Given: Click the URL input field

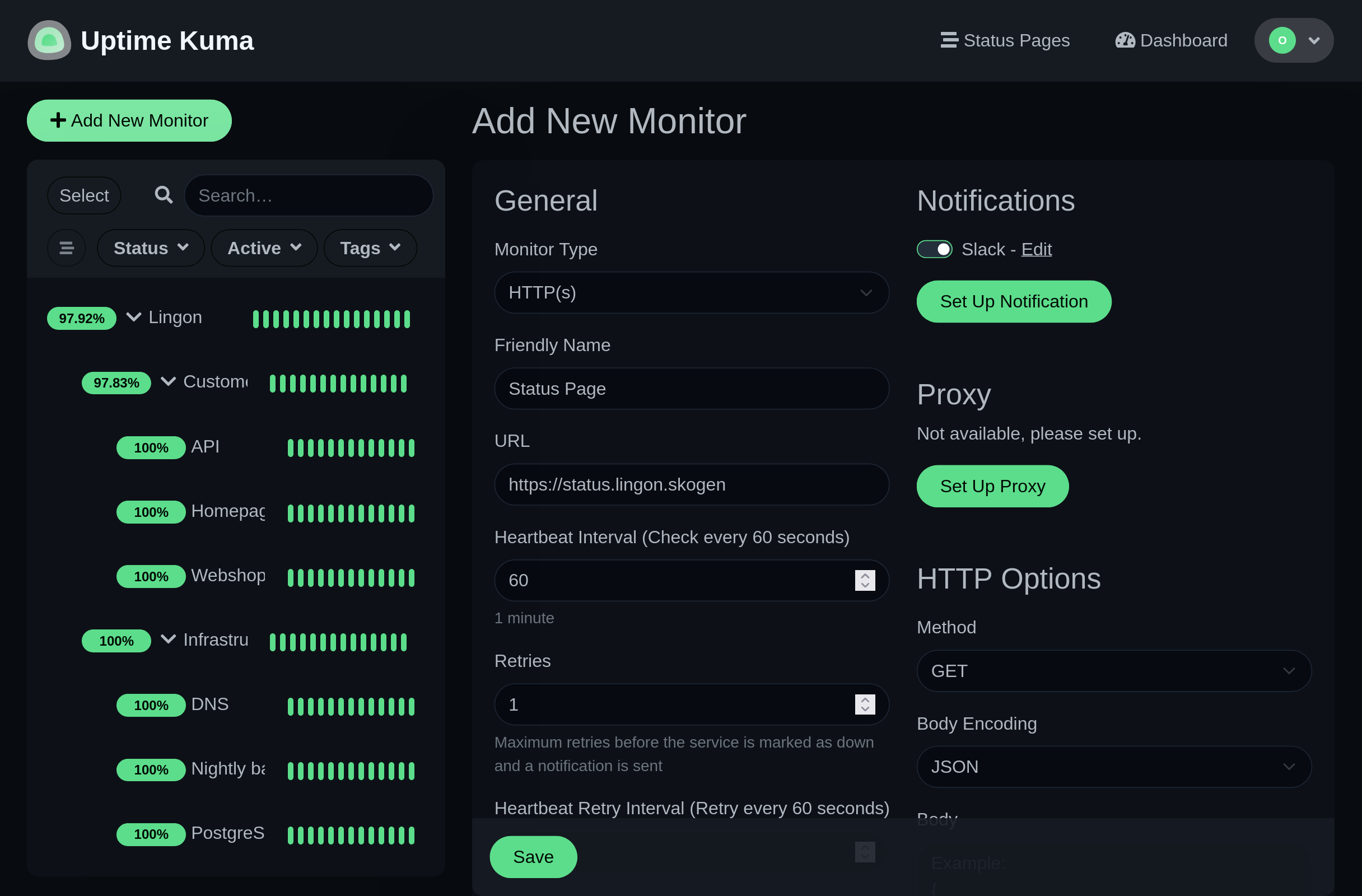Looking at the screenshot, I should [691, 484].
